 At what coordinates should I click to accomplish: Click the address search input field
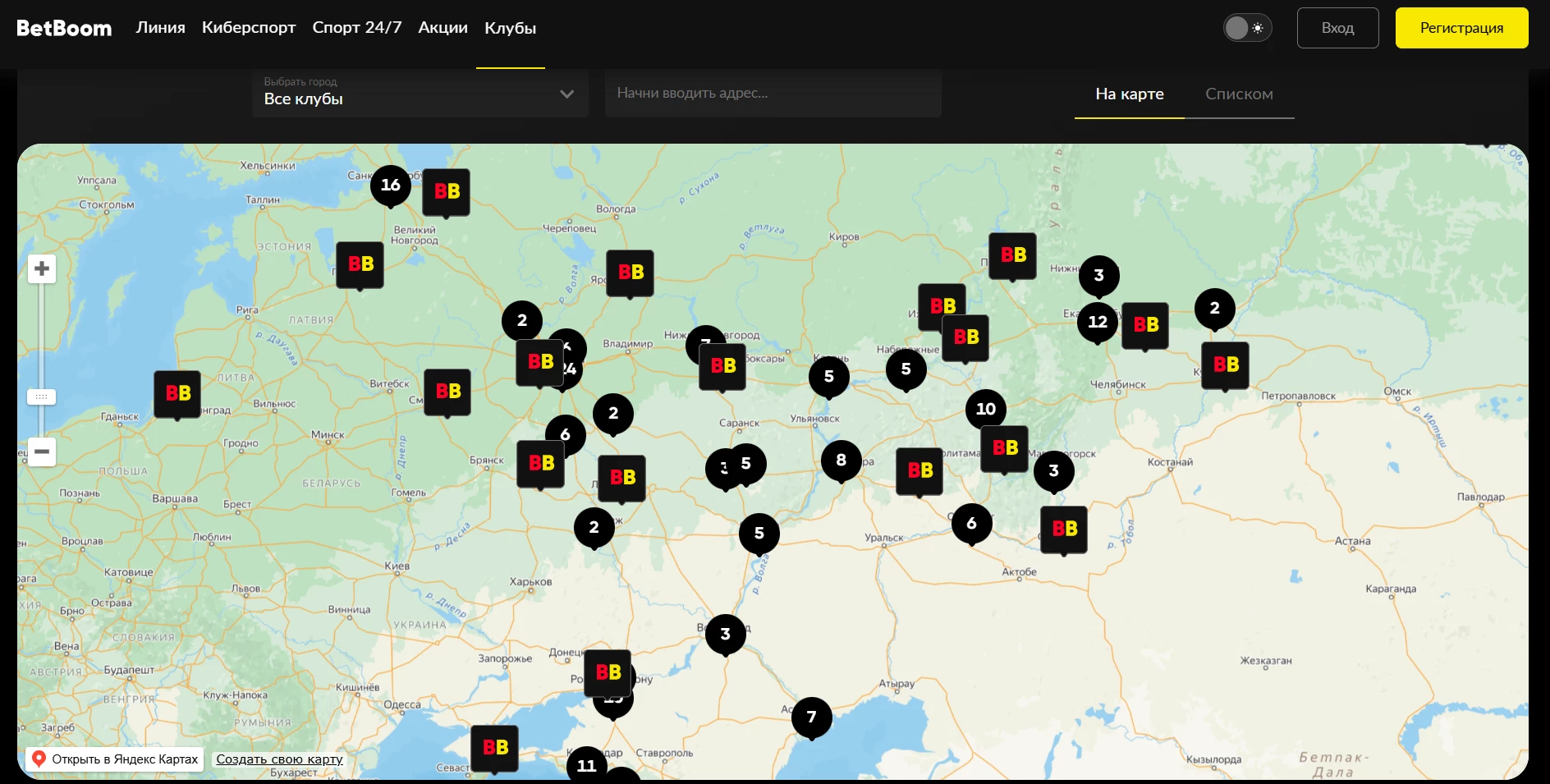pos(773,94)
